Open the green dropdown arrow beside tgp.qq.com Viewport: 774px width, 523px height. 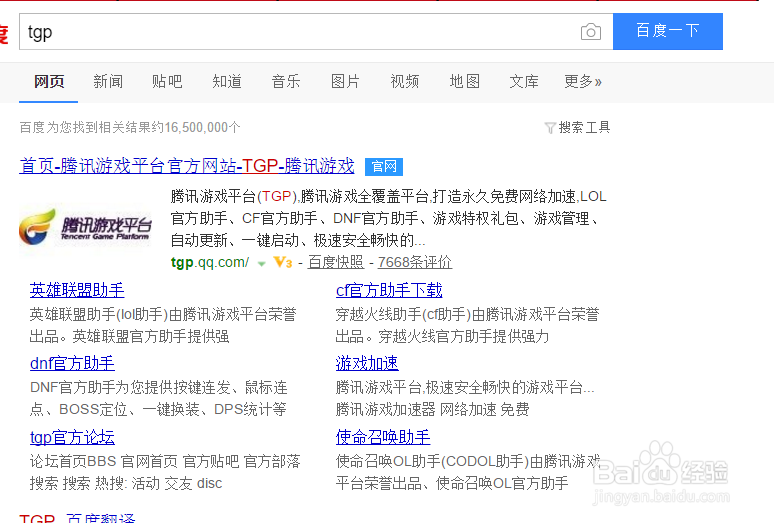click(262, 263)
